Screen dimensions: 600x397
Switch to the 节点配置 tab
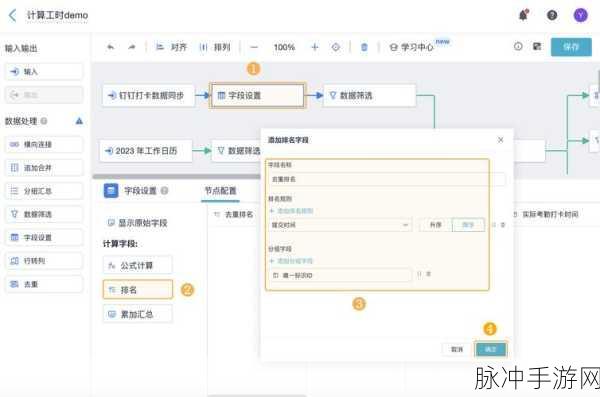[x=220, y=191]
